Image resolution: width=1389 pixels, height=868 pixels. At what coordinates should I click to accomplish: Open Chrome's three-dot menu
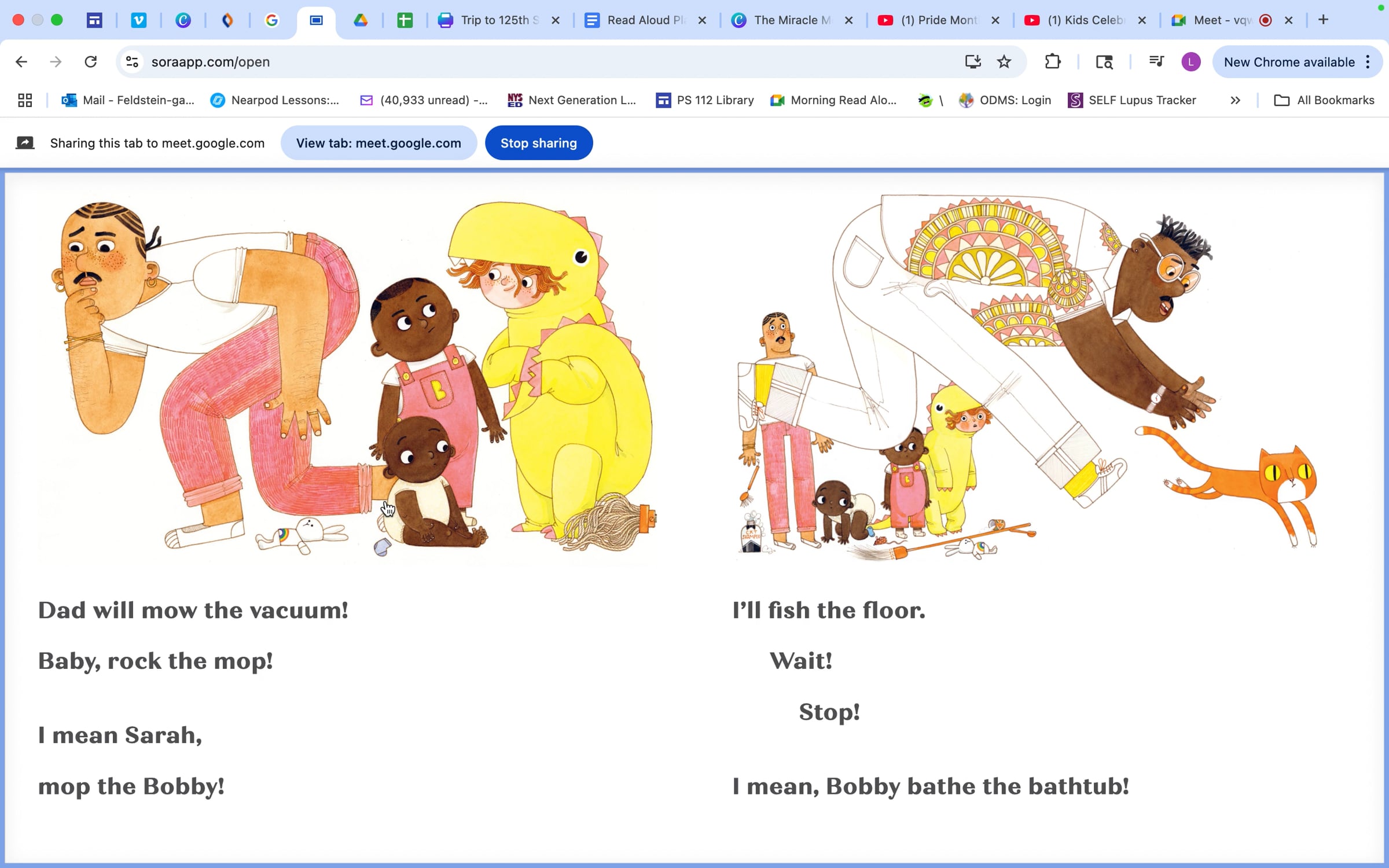(1368, 62)
